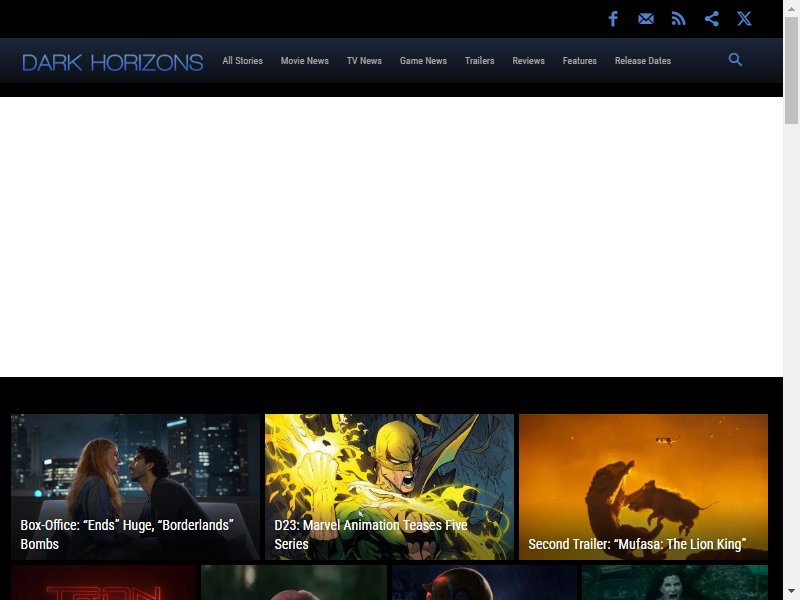Image resolution: width=800 pixels, height=600 pixels.
Task: Open the Facebook page icon
Action: (613, 19)
